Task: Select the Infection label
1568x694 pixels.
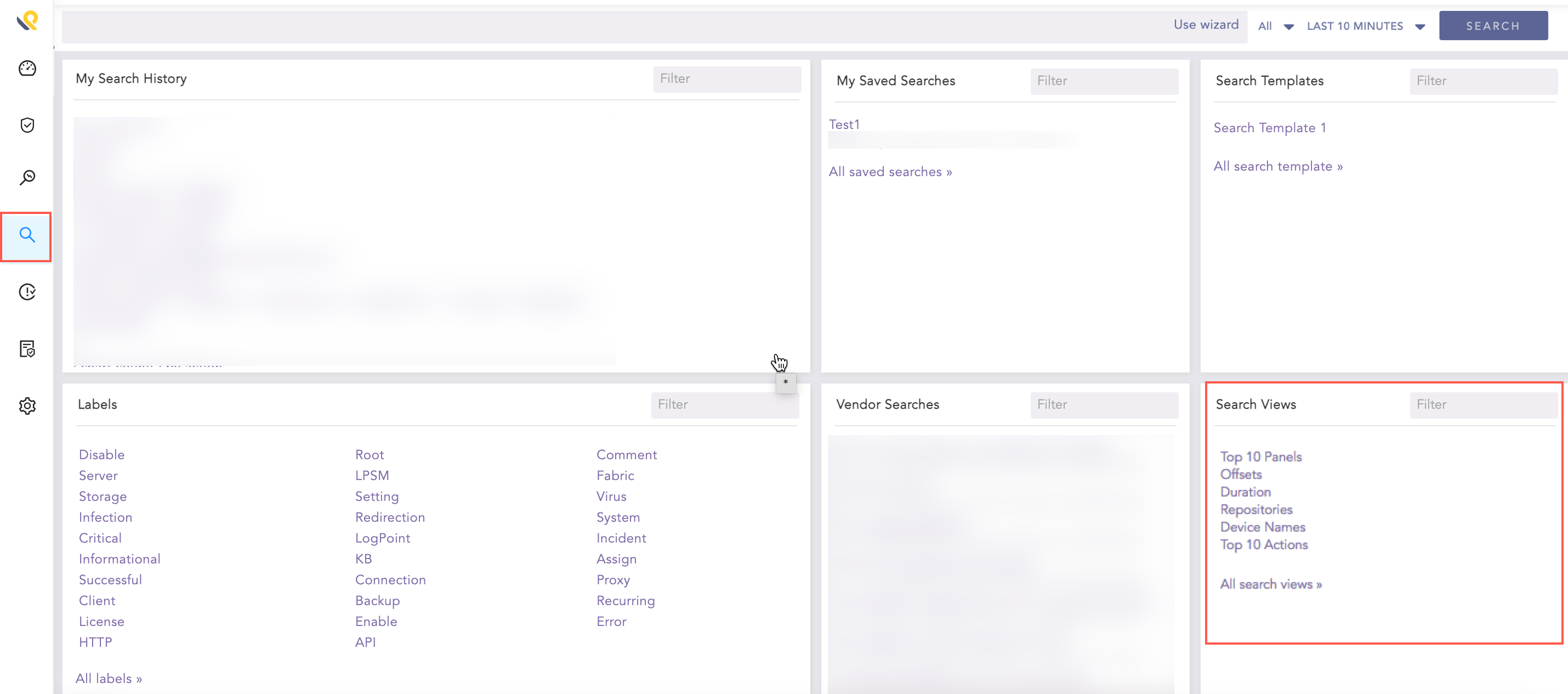Action: (x=105, y=517)
